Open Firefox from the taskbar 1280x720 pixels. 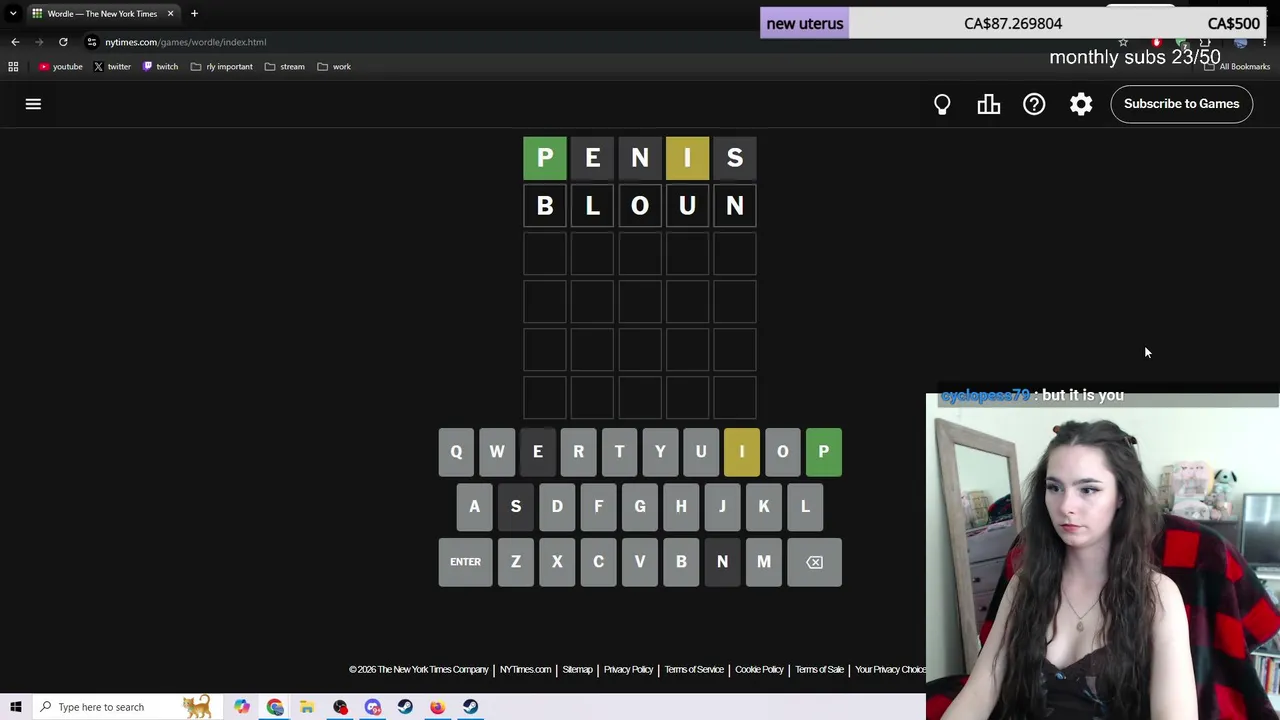[x=438, y=707]
